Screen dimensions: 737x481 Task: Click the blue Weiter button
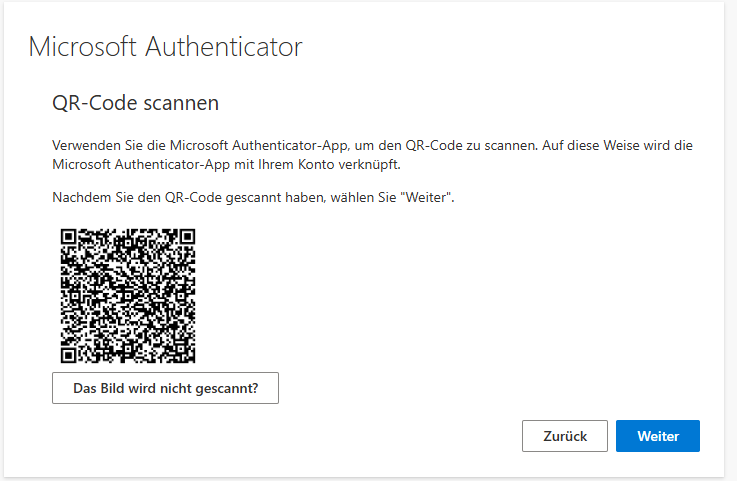[x=658, y=436]
